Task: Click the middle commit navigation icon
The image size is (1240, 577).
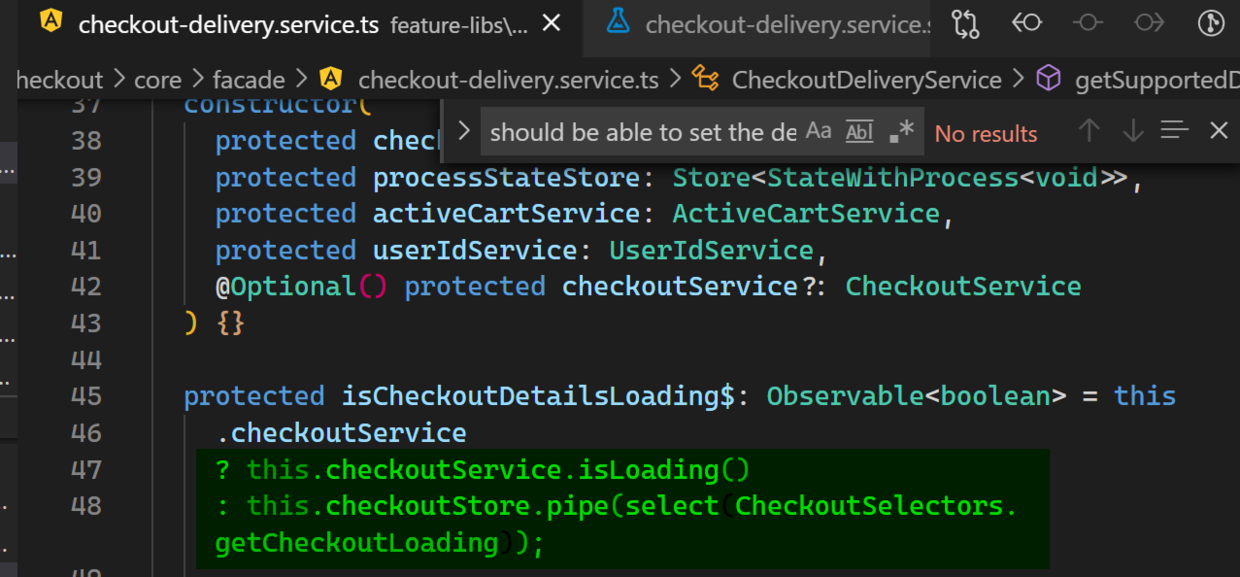Action: [1088, 23]
